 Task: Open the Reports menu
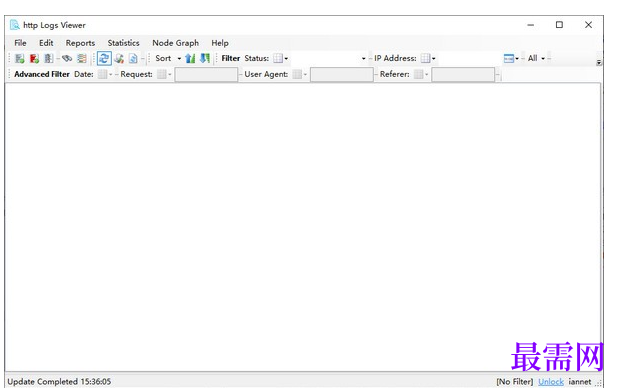[80, 43]
